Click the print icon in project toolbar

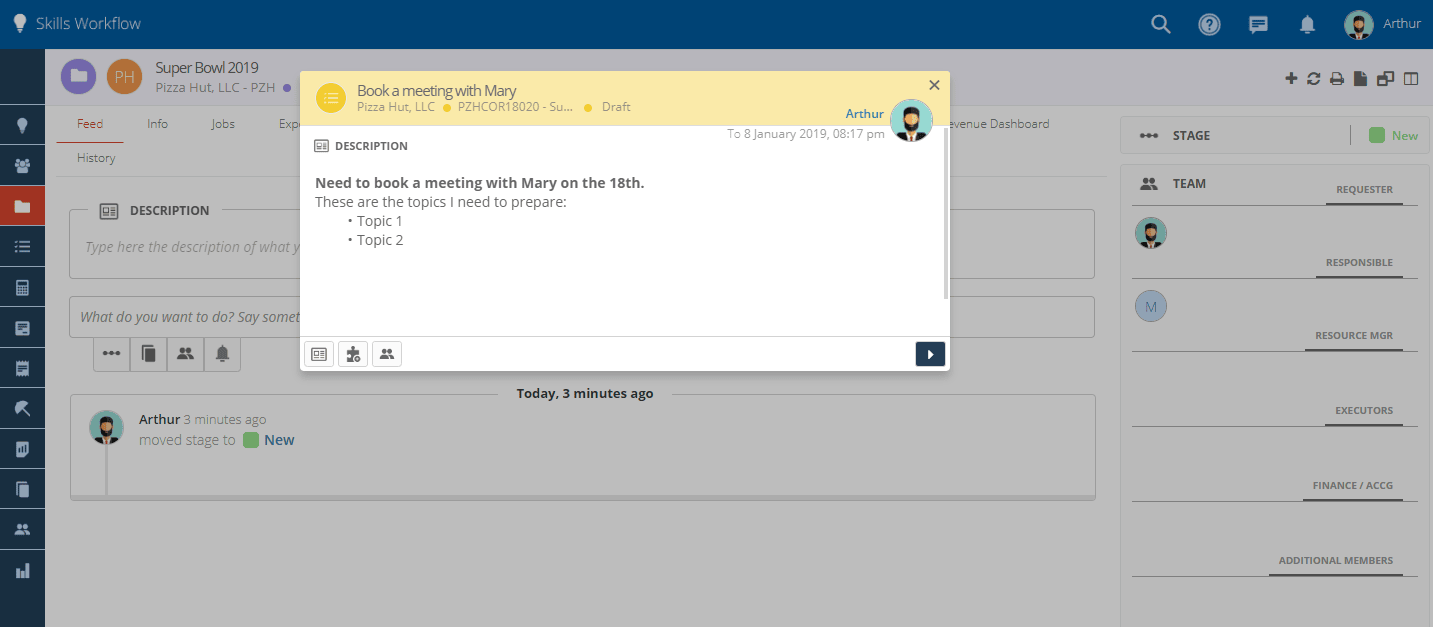coord(1336,79)
